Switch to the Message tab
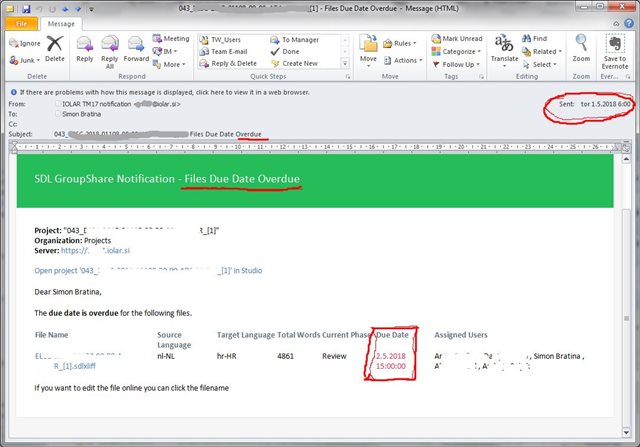This screenshot has width=640, height=447. 61,24
